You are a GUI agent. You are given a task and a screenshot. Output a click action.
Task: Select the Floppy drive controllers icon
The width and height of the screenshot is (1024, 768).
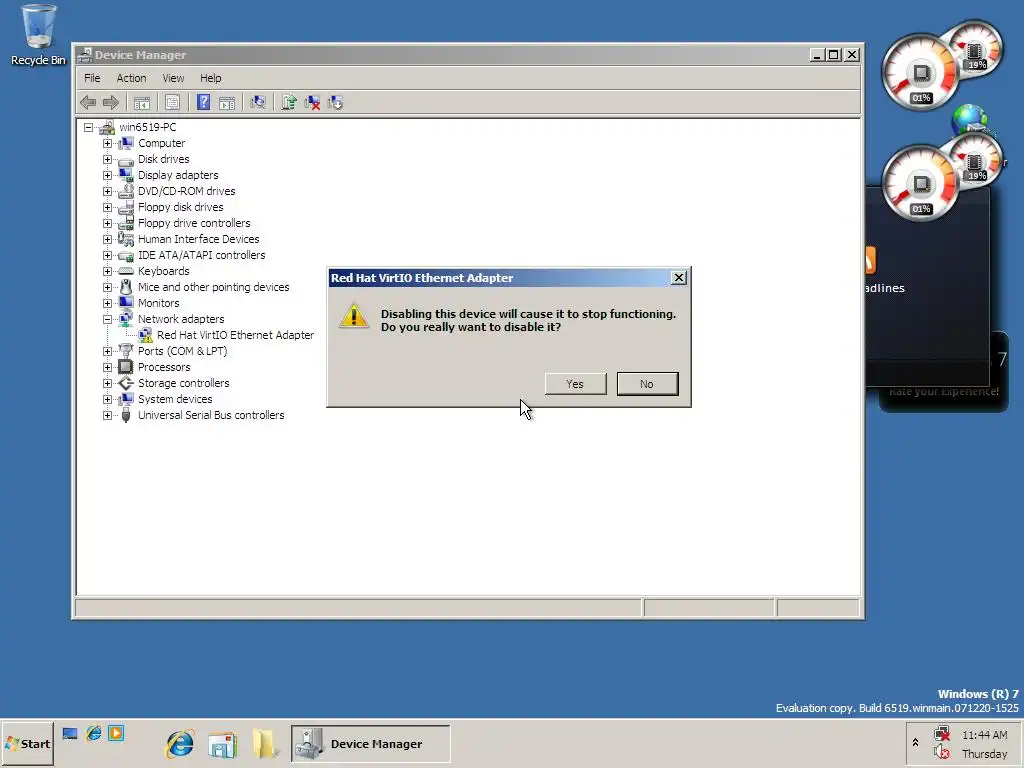126,223
